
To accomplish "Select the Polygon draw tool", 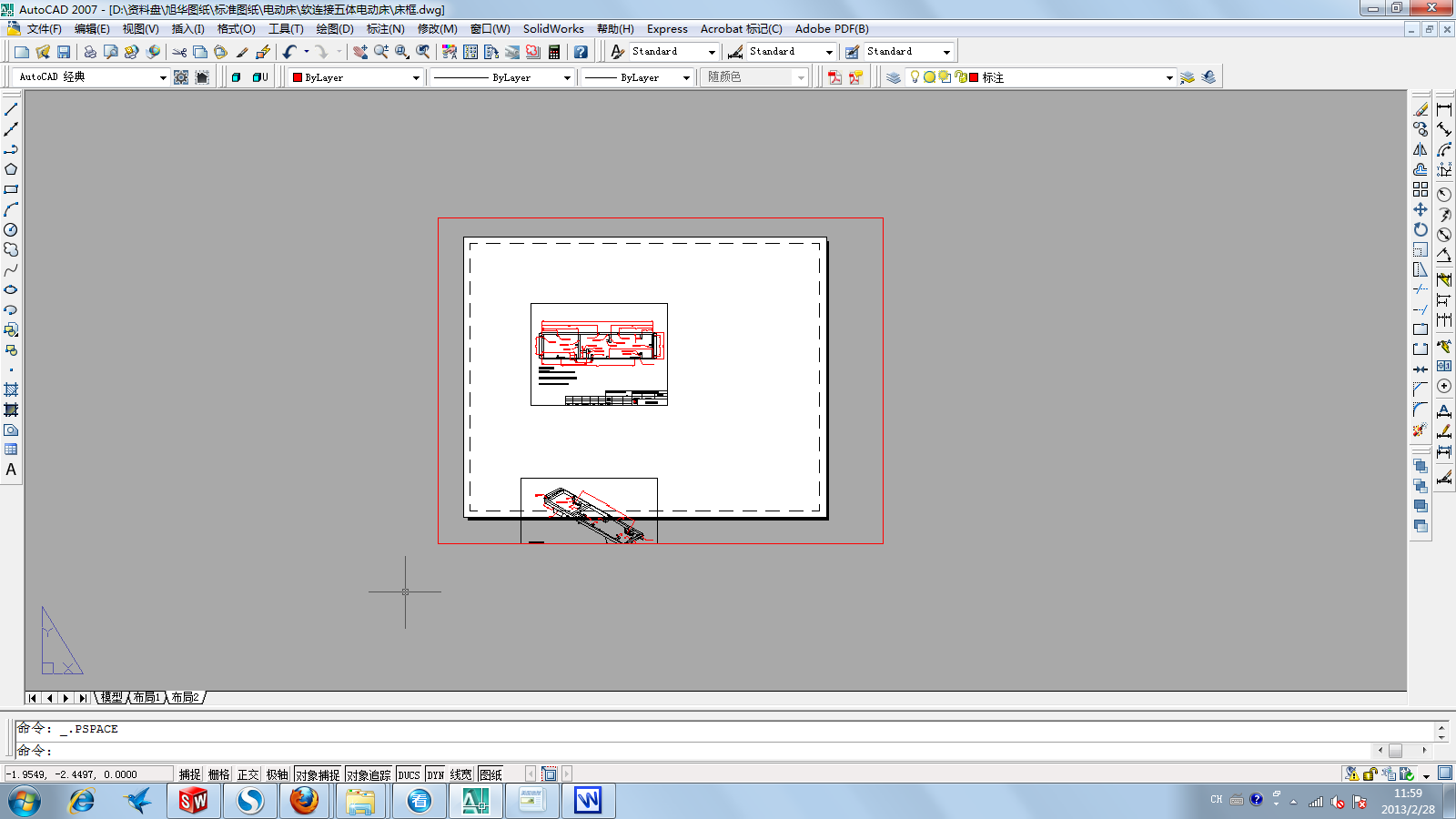I will pyautogui.click(x=11, y=169).
